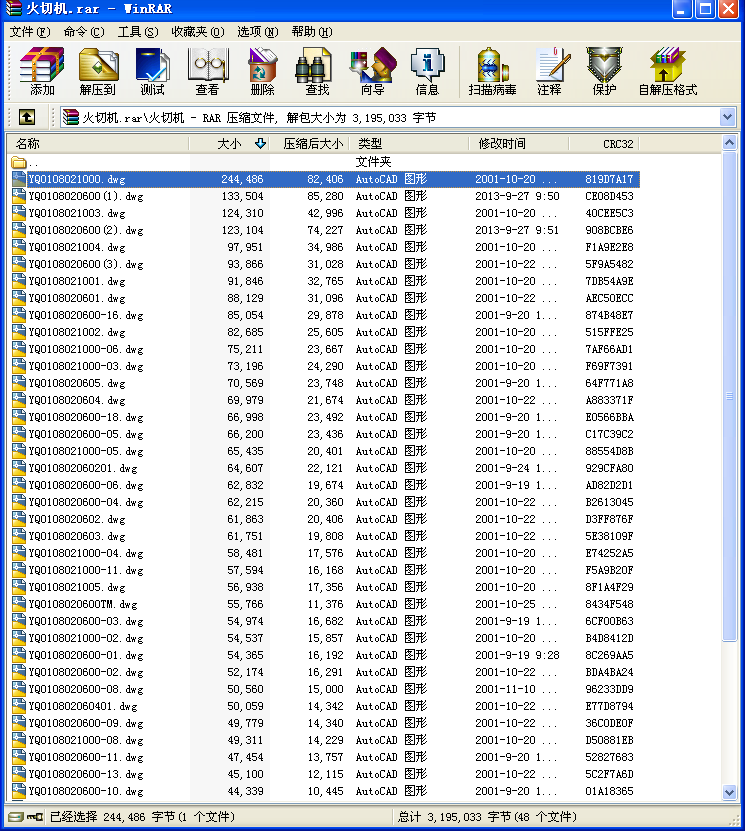The image size is (745, 831).
Task: Select file YQ0108020600-18.dwg
Action: click(x=325, y=417)
